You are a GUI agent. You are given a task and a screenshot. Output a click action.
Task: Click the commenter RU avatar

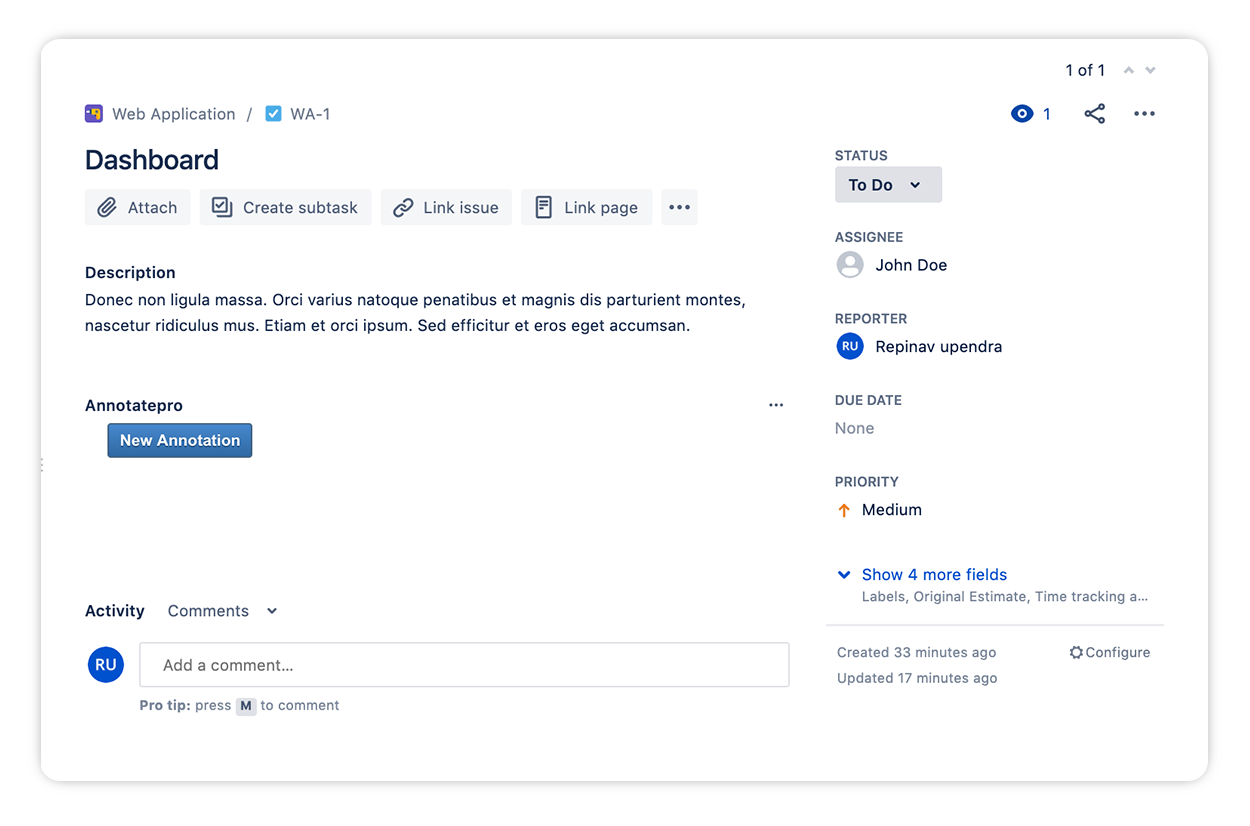(106, 665)
